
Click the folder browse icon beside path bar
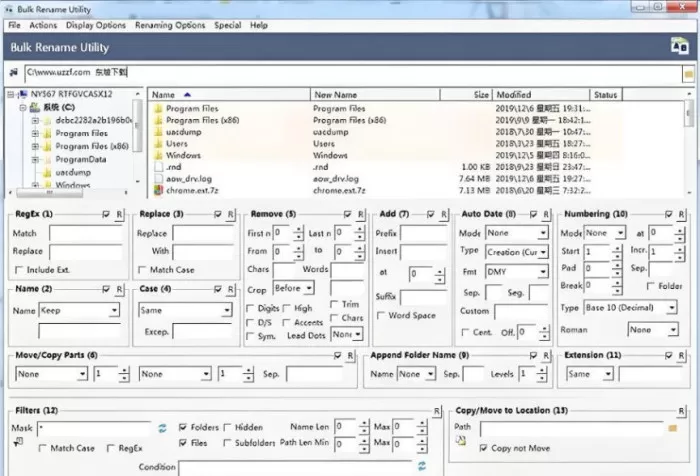pyautogui.click(x=688, y=74)
